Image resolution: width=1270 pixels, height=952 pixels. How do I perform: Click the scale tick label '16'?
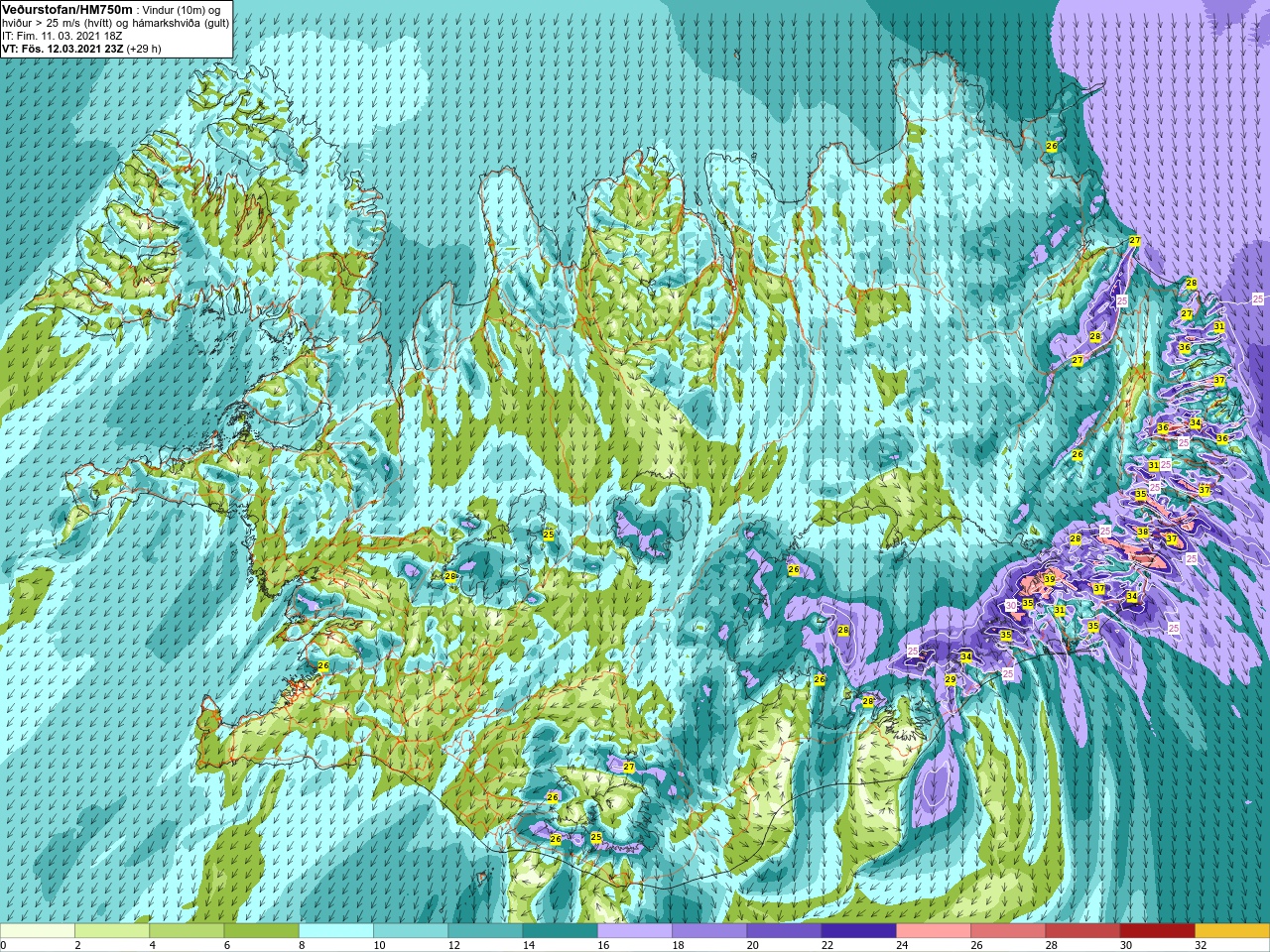(604, 945)
